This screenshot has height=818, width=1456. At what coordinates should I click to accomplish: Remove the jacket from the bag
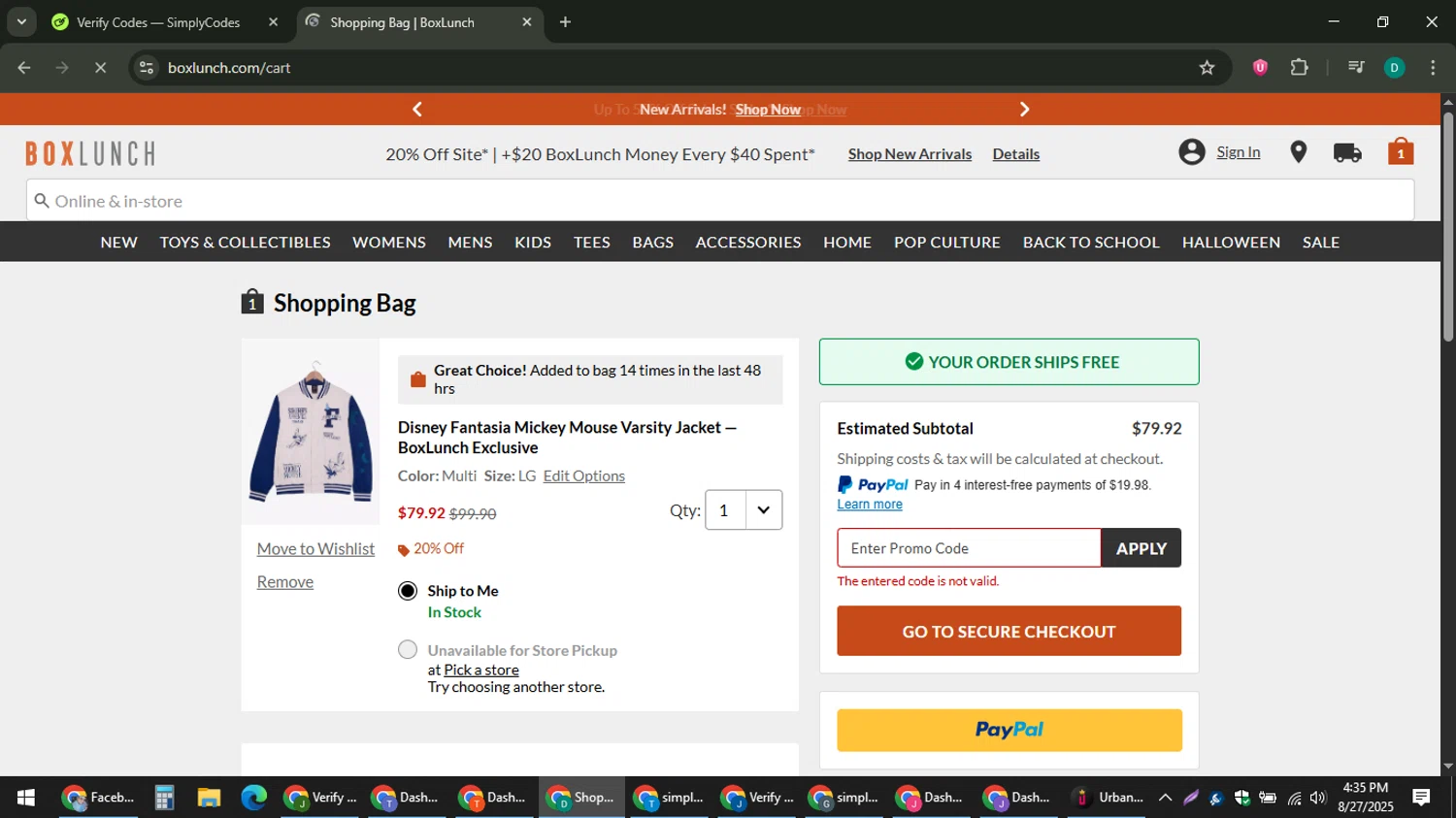(x=285, y=582)
